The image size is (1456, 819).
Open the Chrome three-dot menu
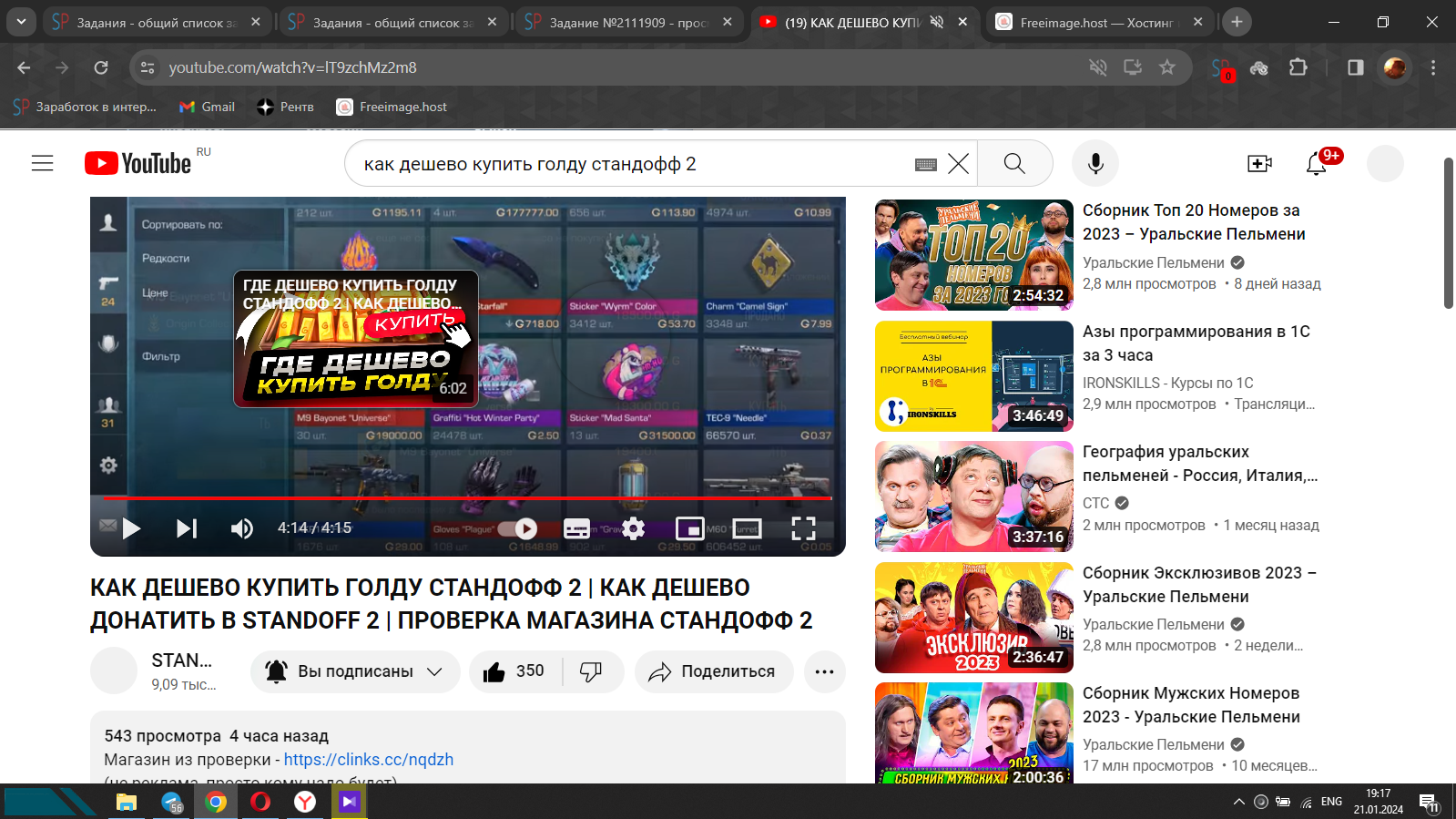[1433, 67]
